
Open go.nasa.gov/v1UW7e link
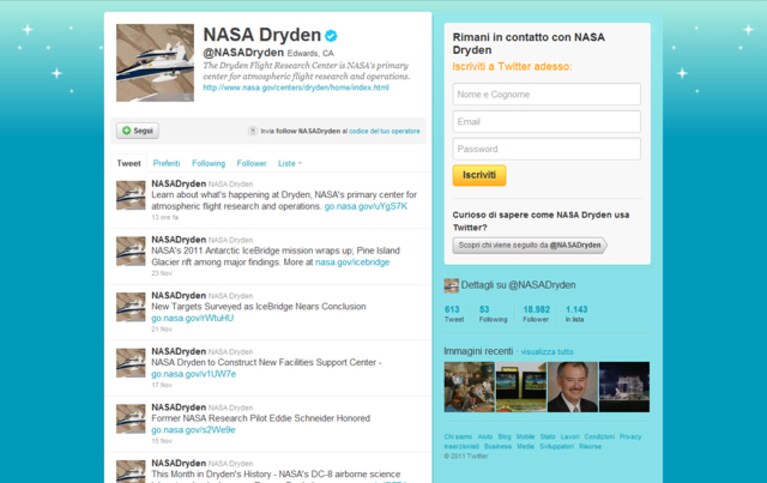193,374
